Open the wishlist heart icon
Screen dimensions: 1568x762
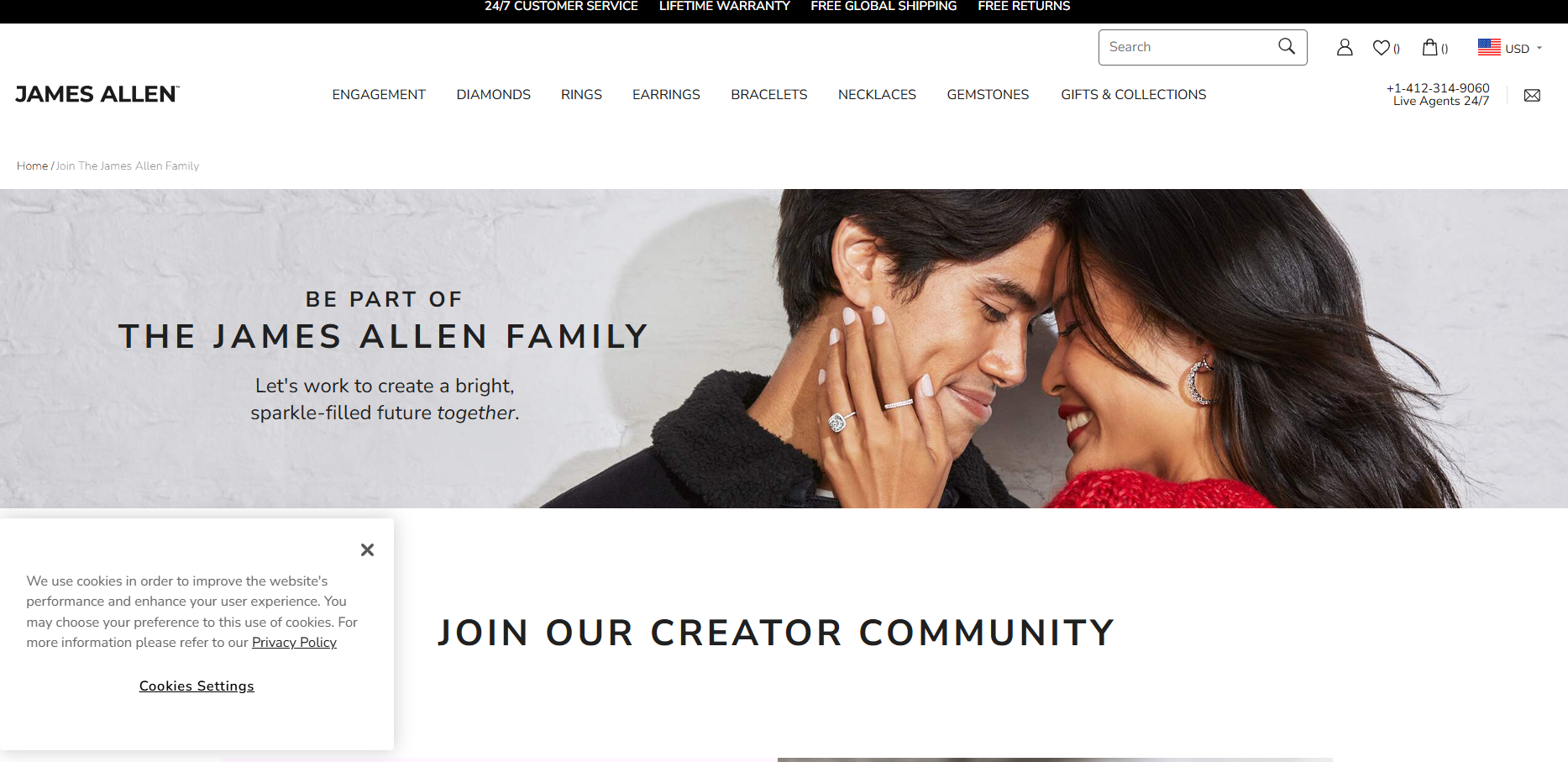point(1382,48)
